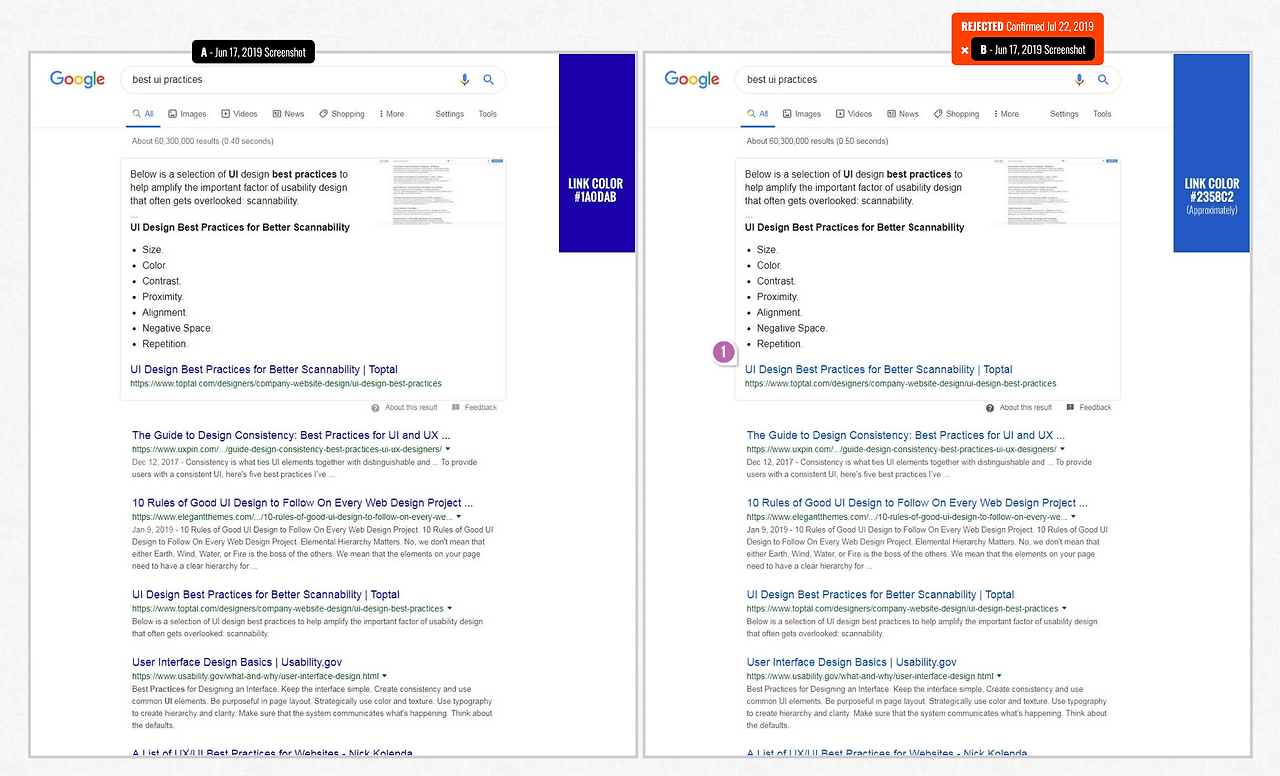
Task: Open the News search results
Action: (x=288, y=113)
